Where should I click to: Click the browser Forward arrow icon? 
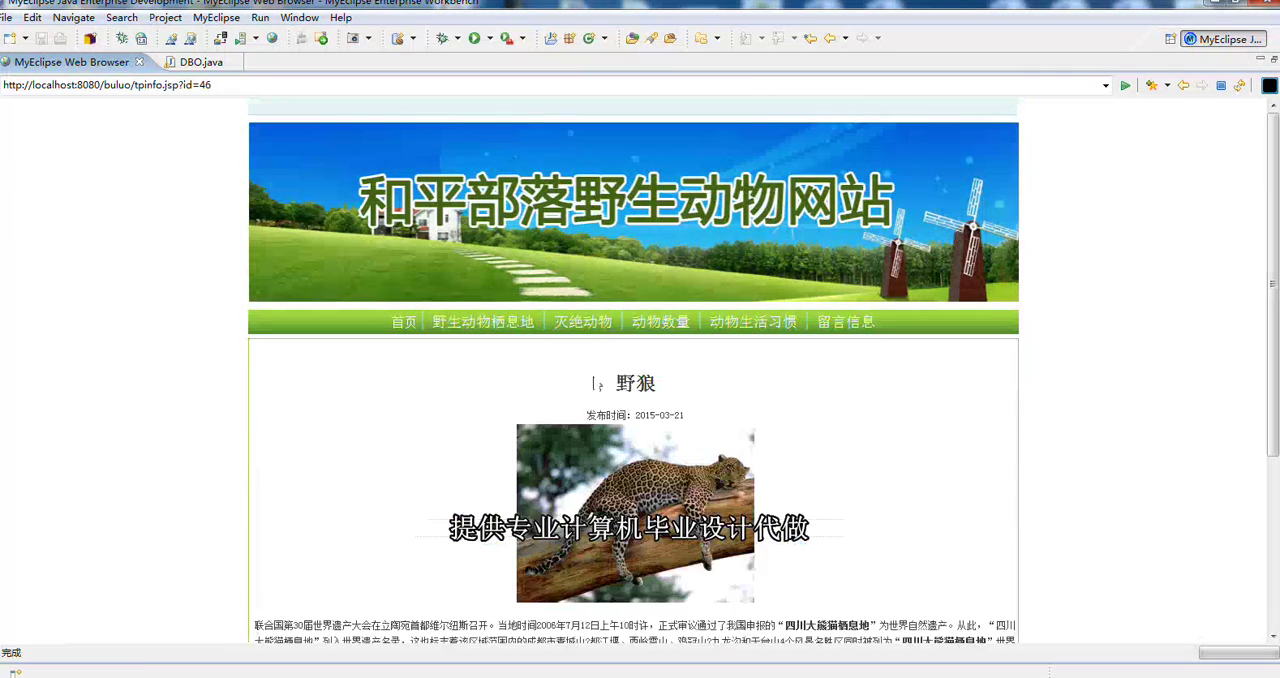coord(1202,86)
